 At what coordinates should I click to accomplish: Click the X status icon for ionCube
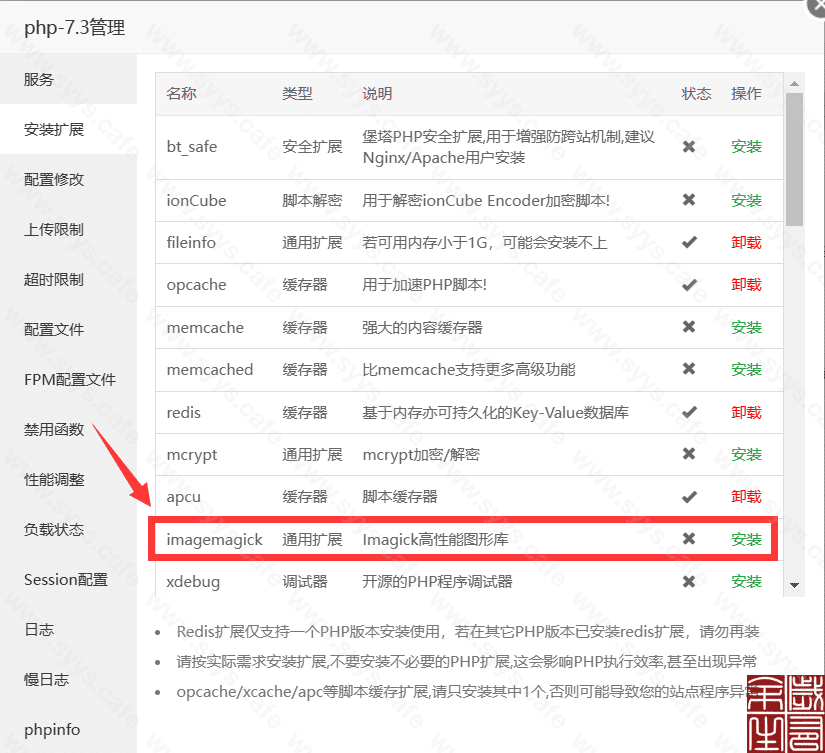(689, 200)
